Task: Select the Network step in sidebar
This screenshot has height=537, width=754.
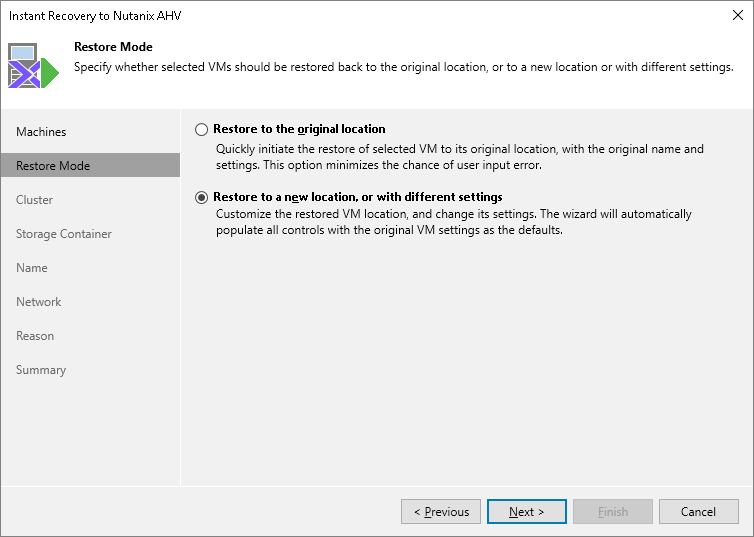Action: (39, 302)
